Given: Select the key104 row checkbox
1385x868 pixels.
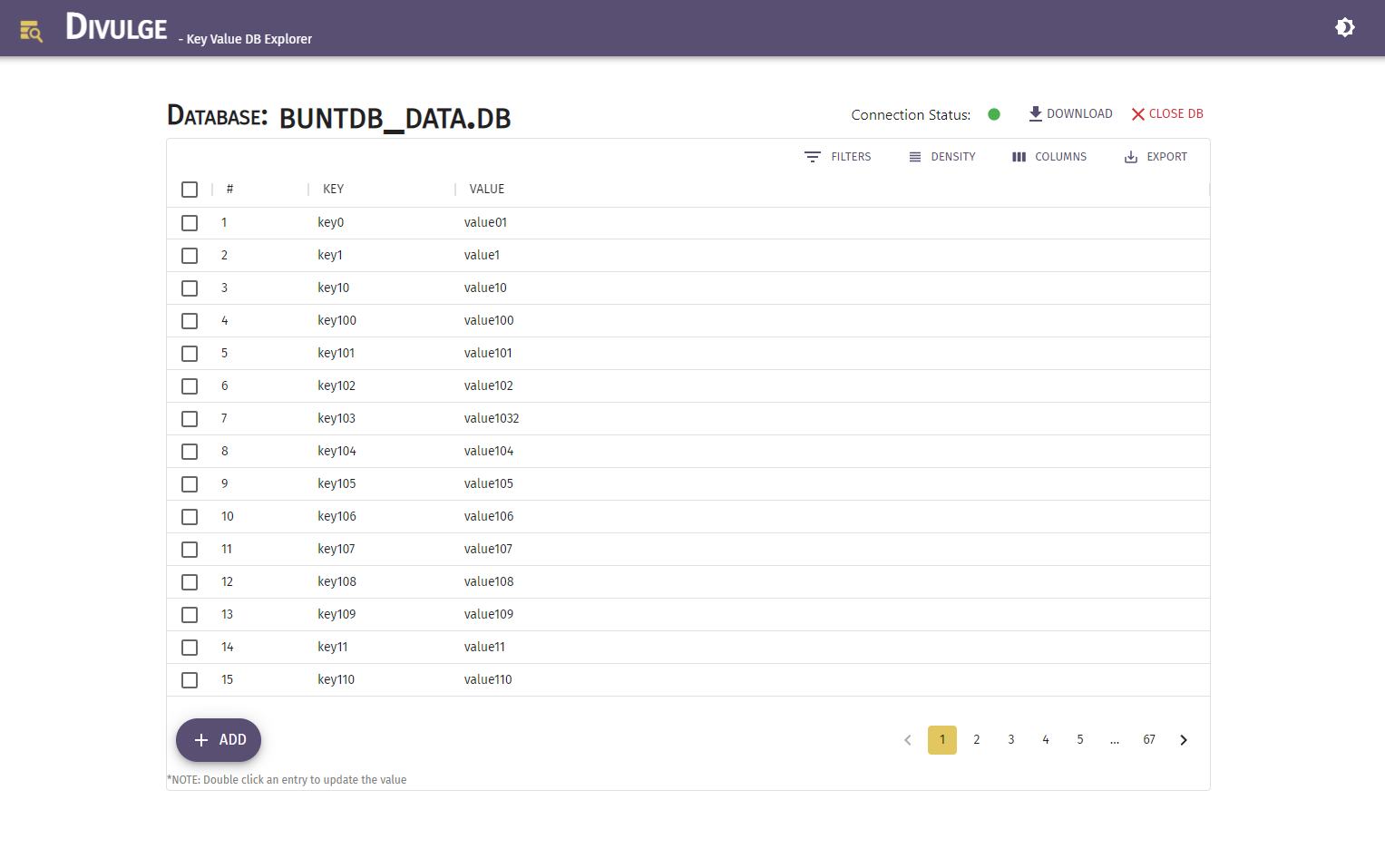Looking at the screenshot, I should click(190, 452).
